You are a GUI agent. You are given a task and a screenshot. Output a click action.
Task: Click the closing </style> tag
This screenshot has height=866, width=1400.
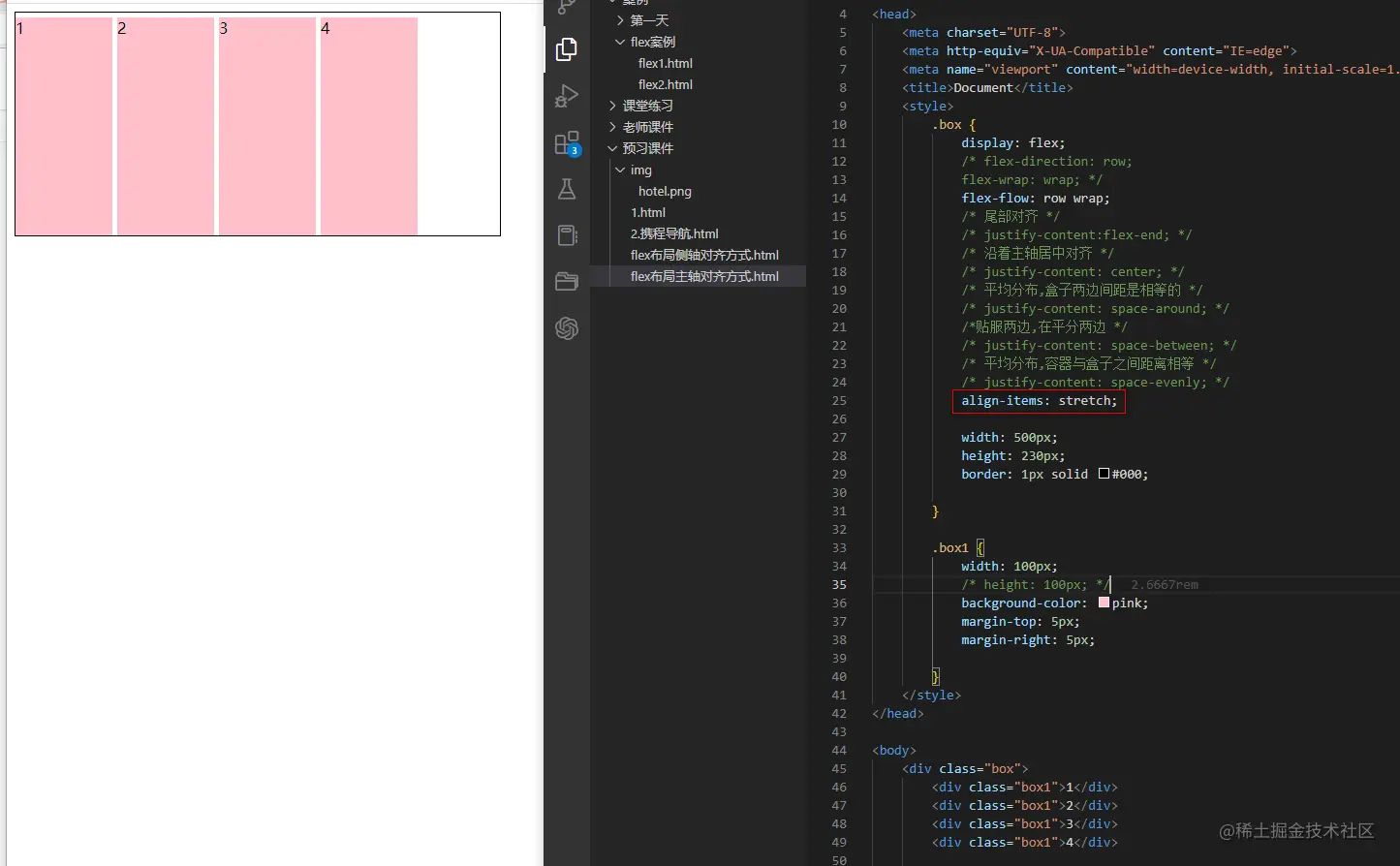coord(932,695)
